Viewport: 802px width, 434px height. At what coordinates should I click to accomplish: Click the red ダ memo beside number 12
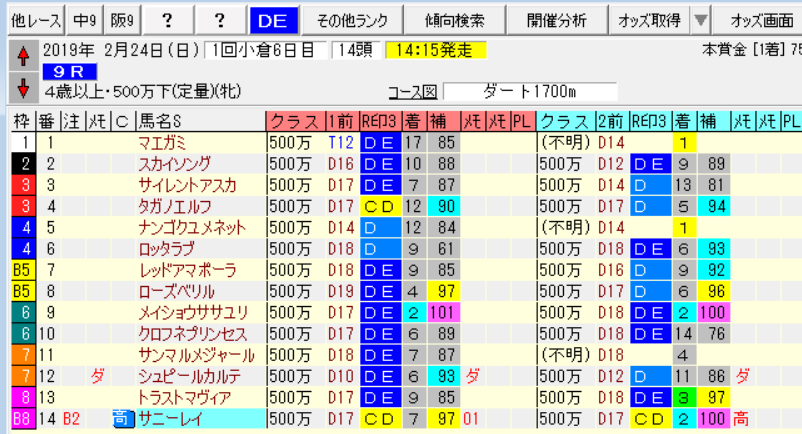pos(98,376)
